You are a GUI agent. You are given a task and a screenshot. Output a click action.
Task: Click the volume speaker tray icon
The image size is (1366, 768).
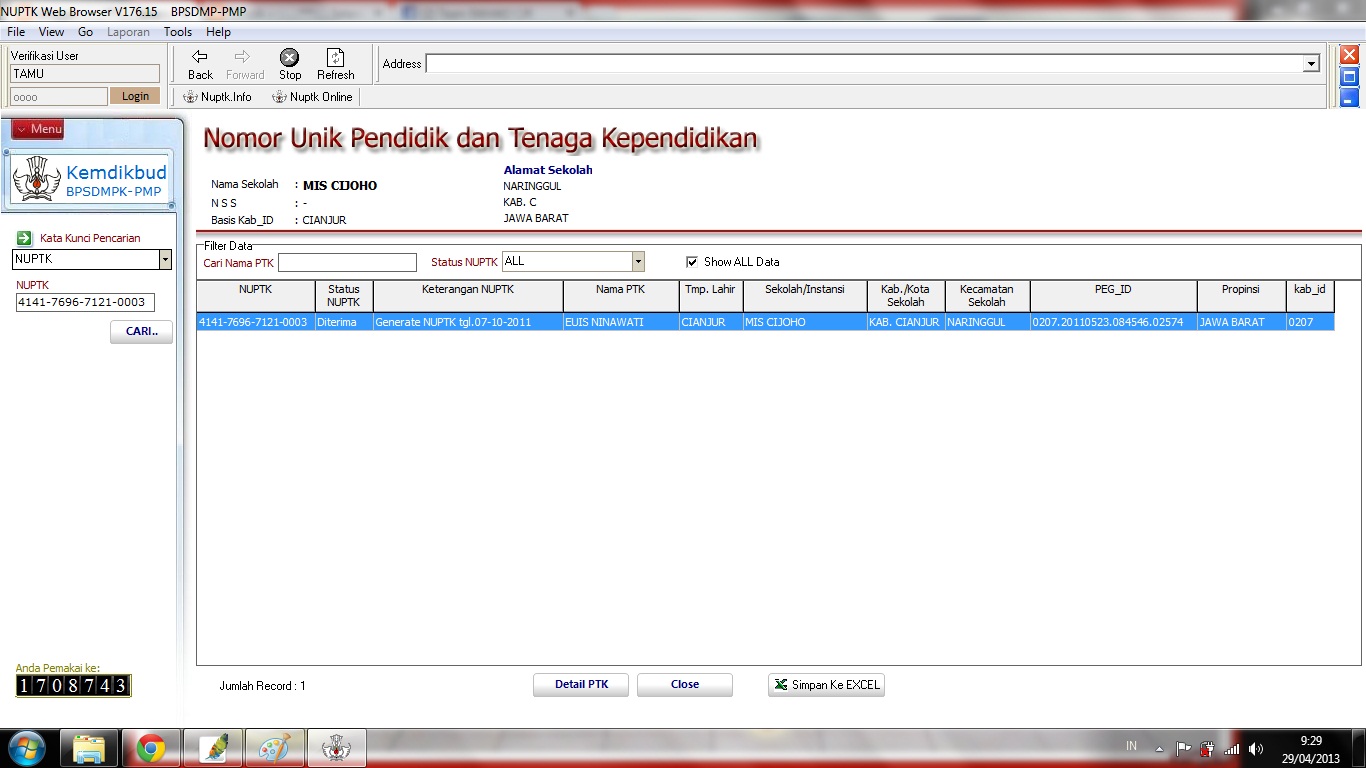point(1256,748)
